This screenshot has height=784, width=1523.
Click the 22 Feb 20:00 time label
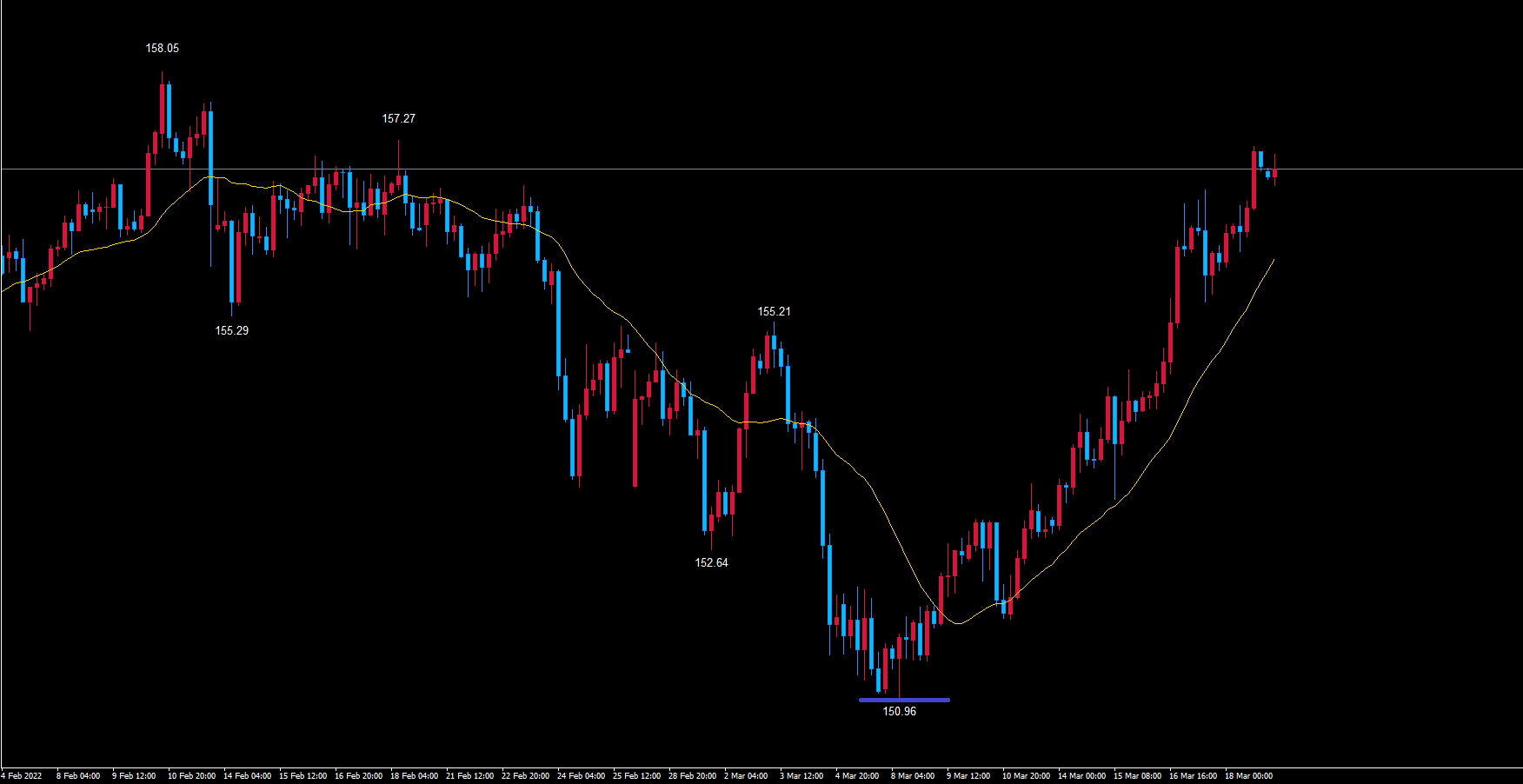[x=525, y=776]
